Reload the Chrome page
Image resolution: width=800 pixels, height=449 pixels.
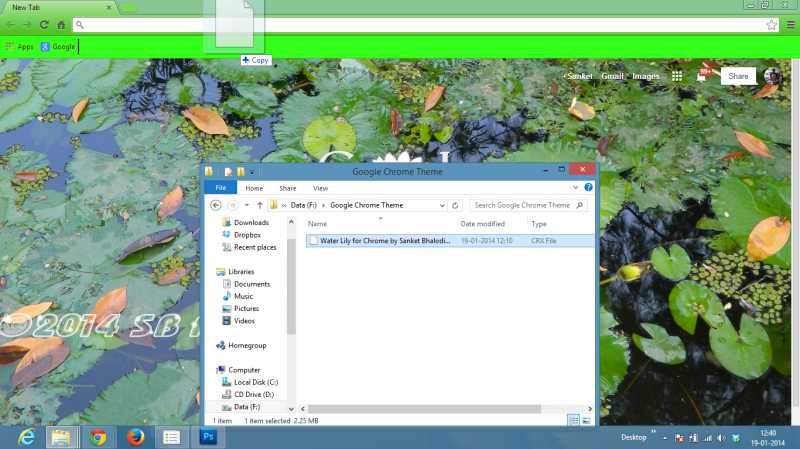point(44,24)
